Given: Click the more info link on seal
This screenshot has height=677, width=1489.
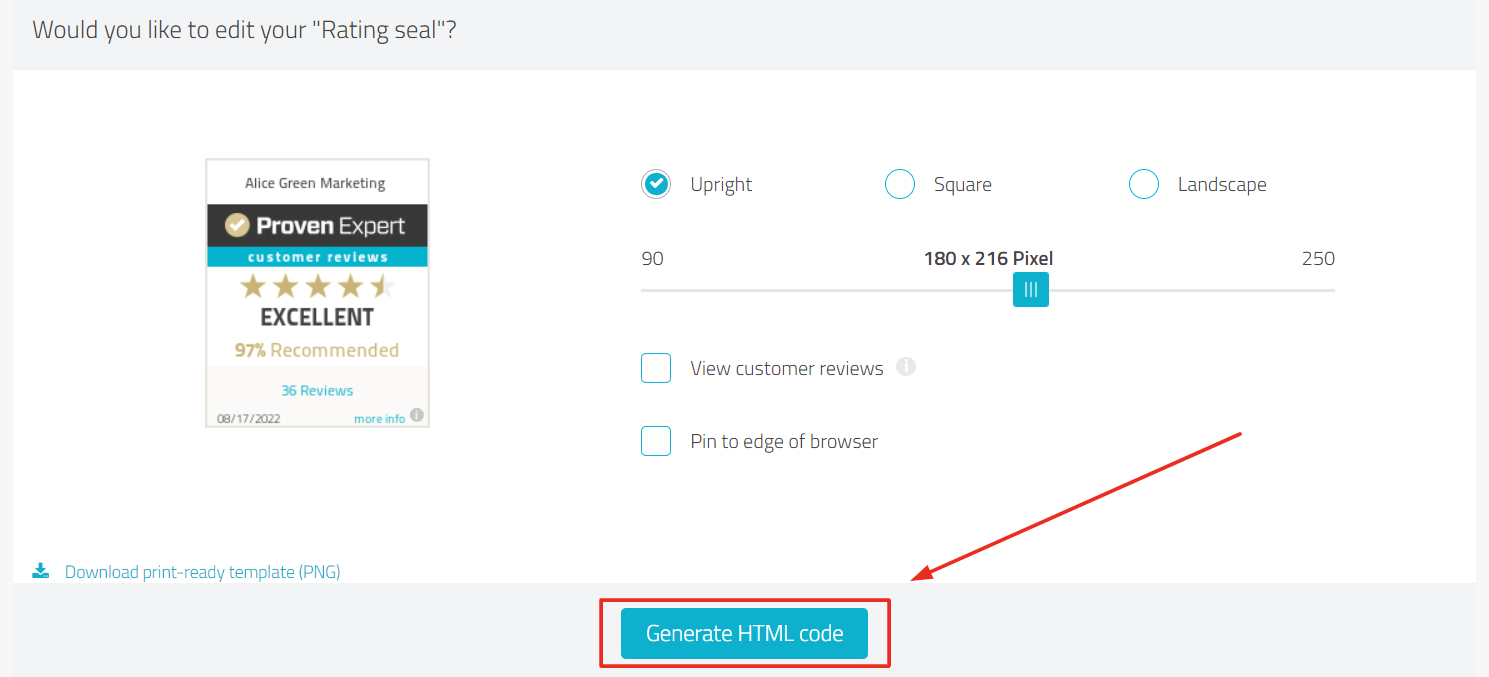Looking at the screenshot, I should click(380, 418).
